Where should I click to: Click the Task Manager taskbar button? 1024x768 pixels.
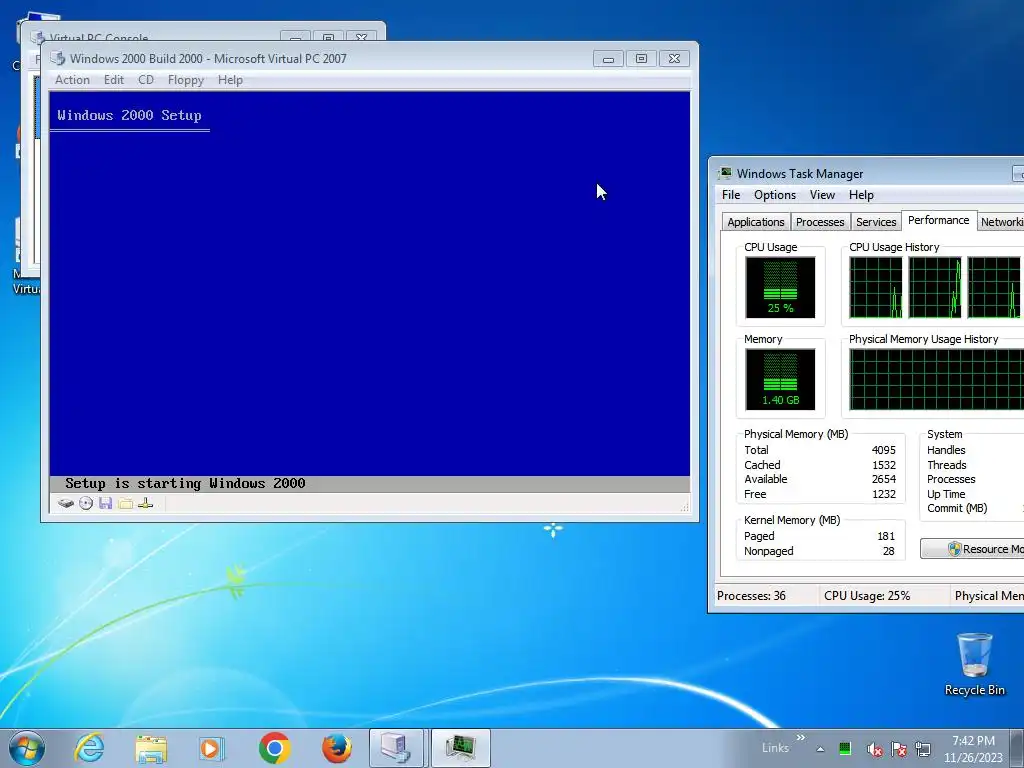[461, 748]
